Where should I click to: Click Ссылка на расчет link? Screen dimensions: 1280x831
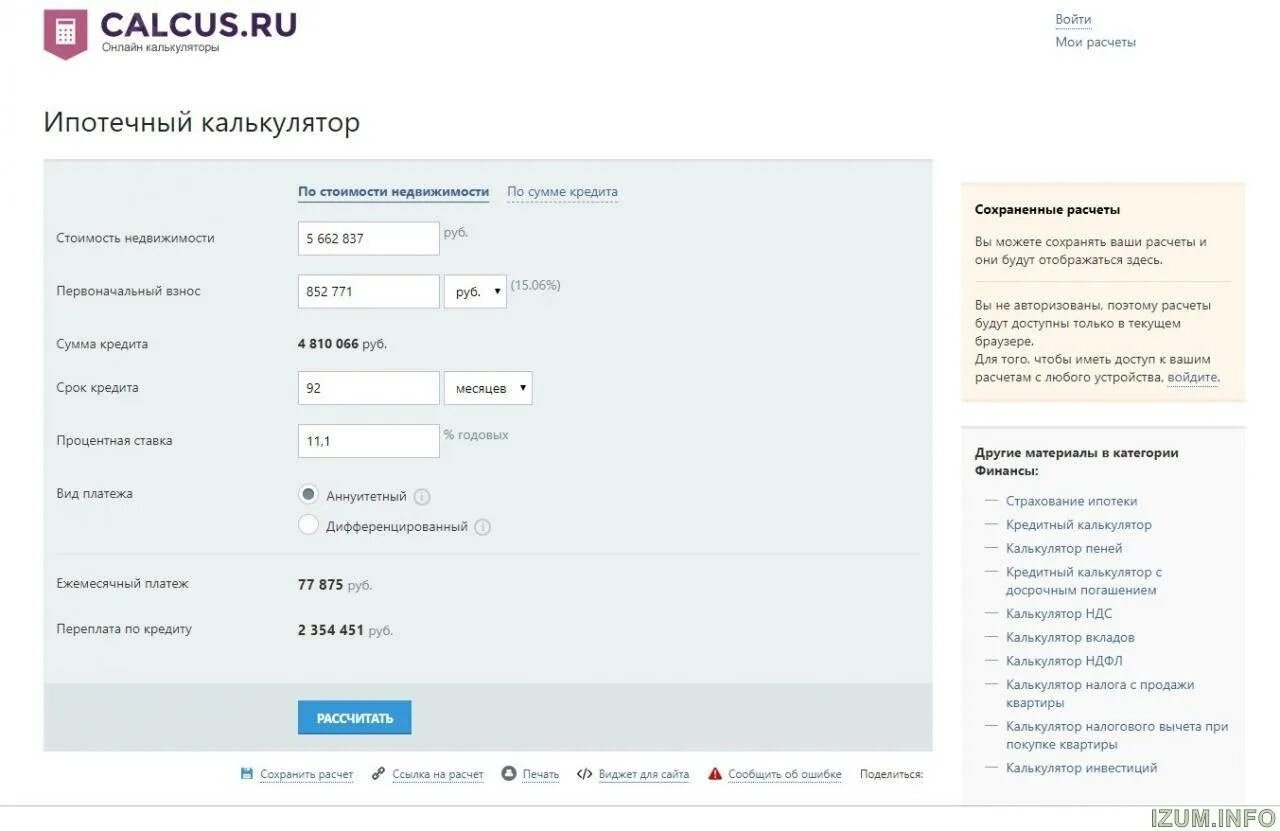point(438,775)
